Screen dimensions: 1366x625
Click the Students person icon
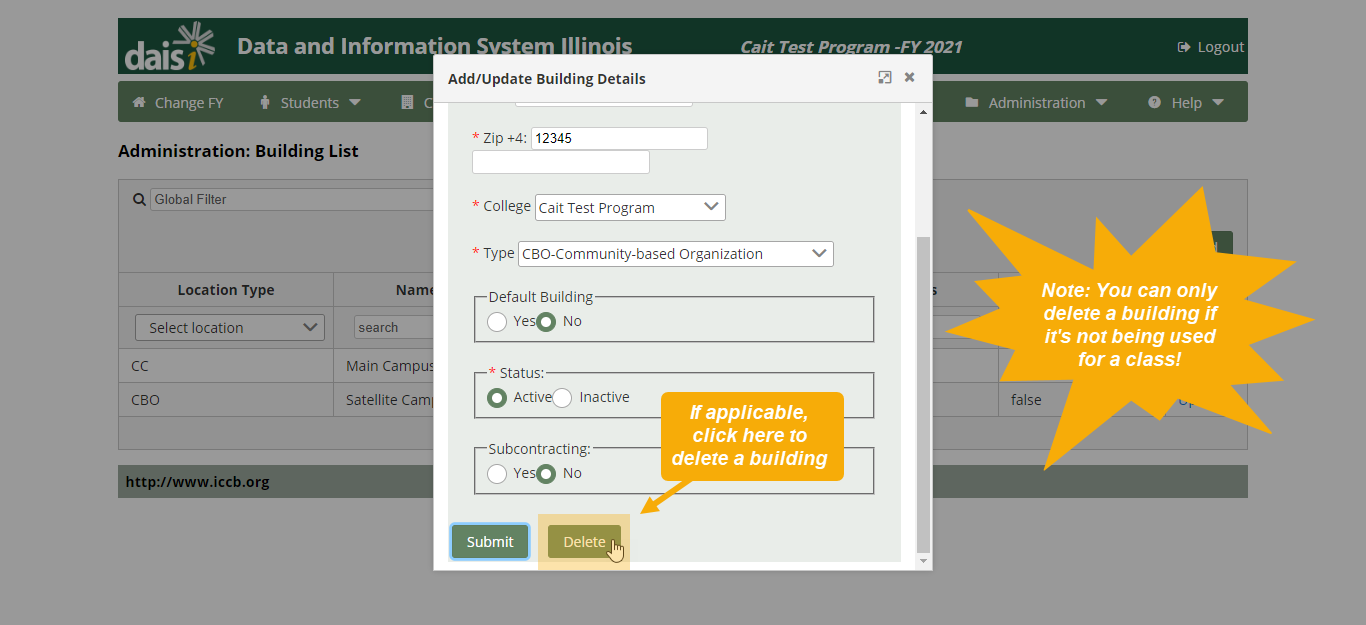click(x=263, y=101)
